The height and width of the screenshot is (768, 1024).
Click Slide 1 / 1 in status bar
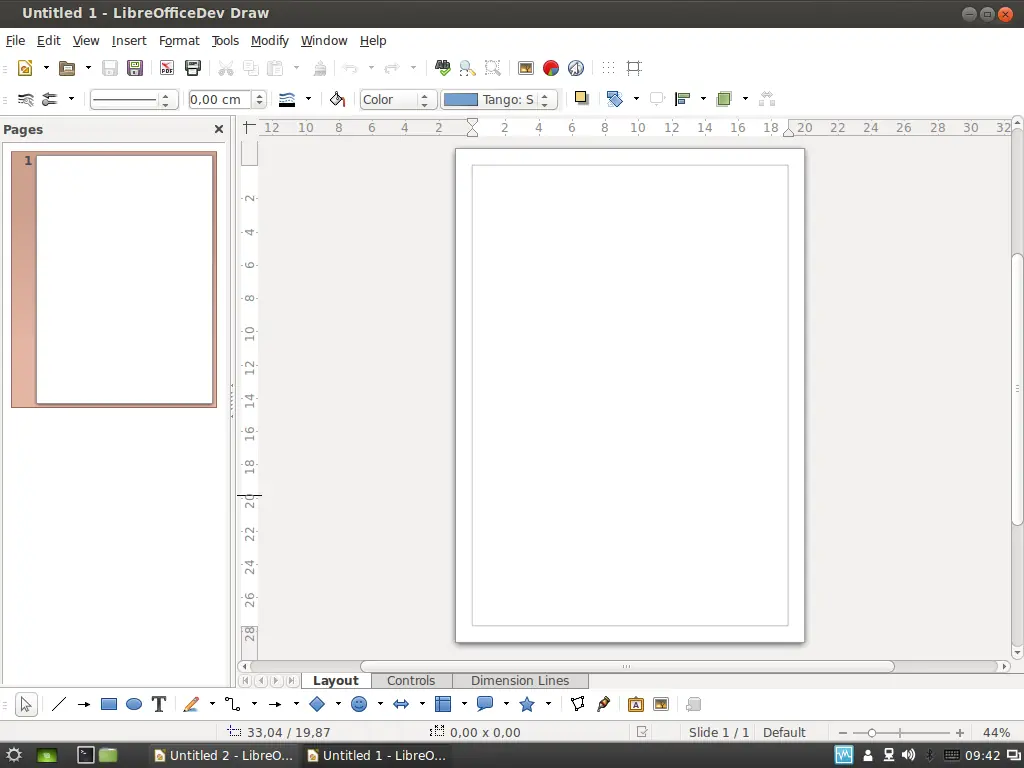[x=718, y=733]
